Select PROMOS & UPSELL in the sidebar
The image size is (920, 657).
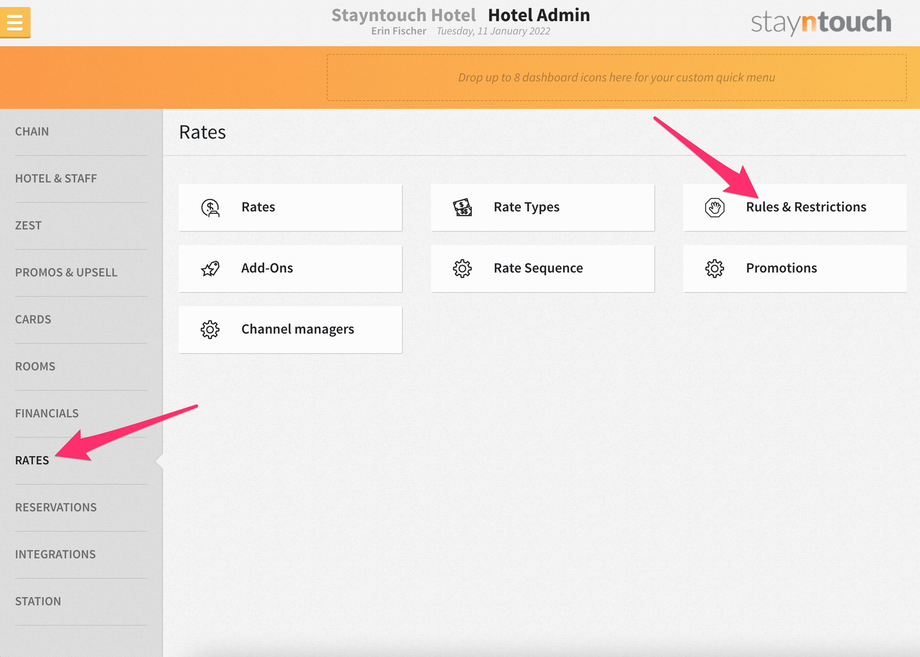(x=66, y=272)
